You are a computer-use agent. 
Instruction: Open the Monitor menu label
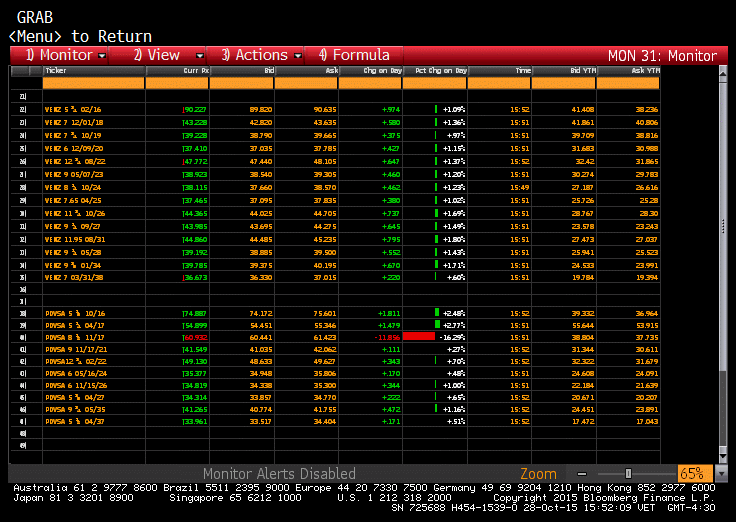(x=59, y=55)
